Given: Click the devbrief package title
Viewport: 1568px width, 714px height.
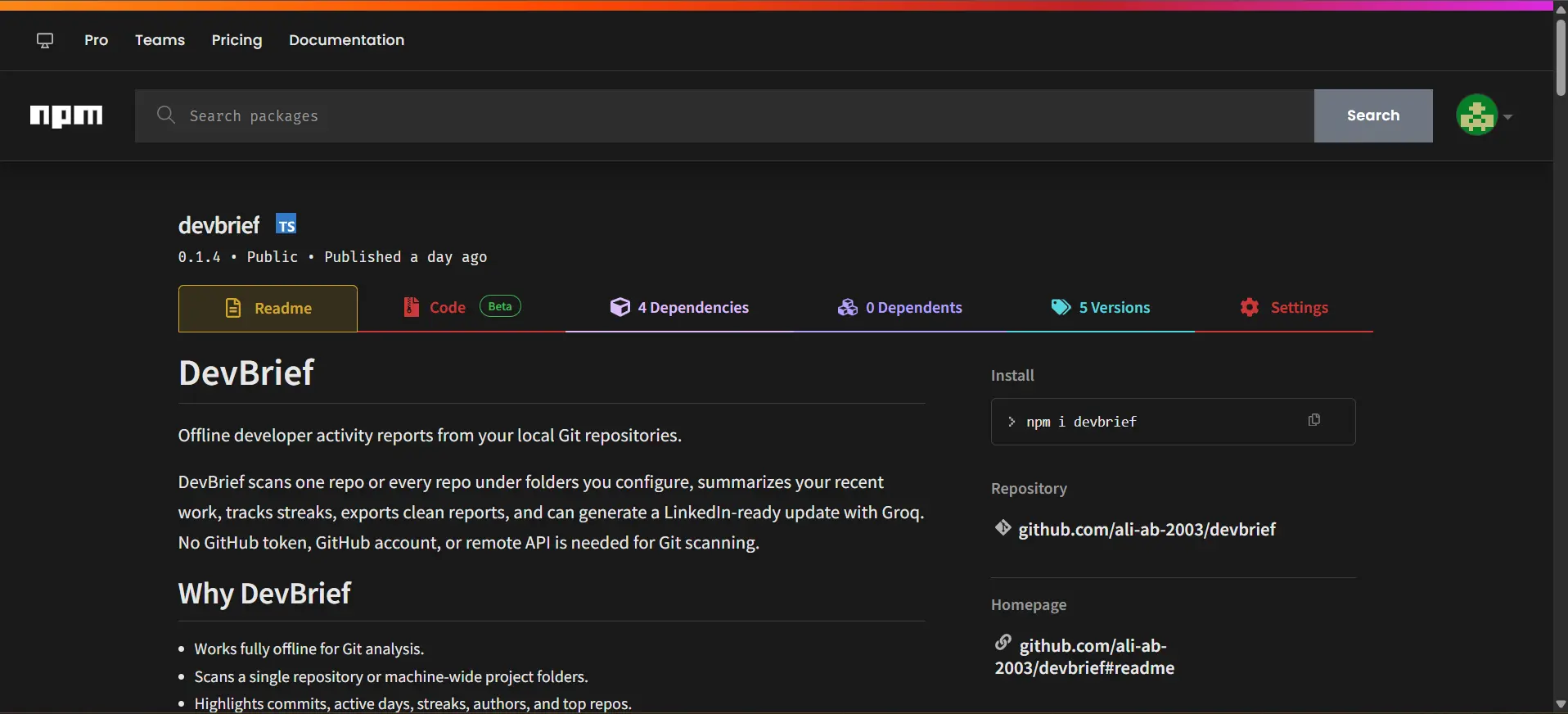Looking at the screenshot, I should [x=219, y=225].
